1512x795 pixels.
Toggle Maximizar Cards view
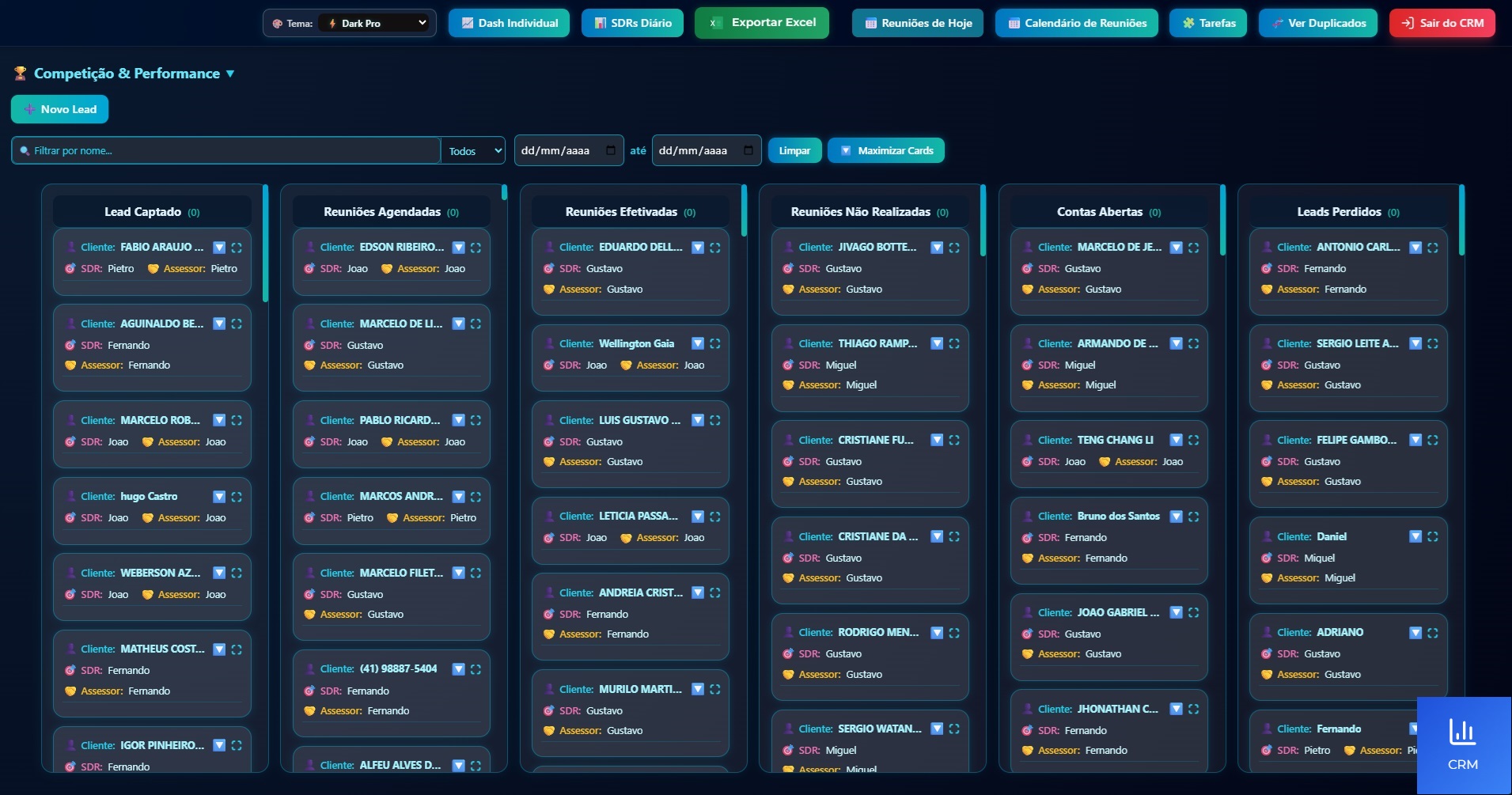(x=886, y=150)
